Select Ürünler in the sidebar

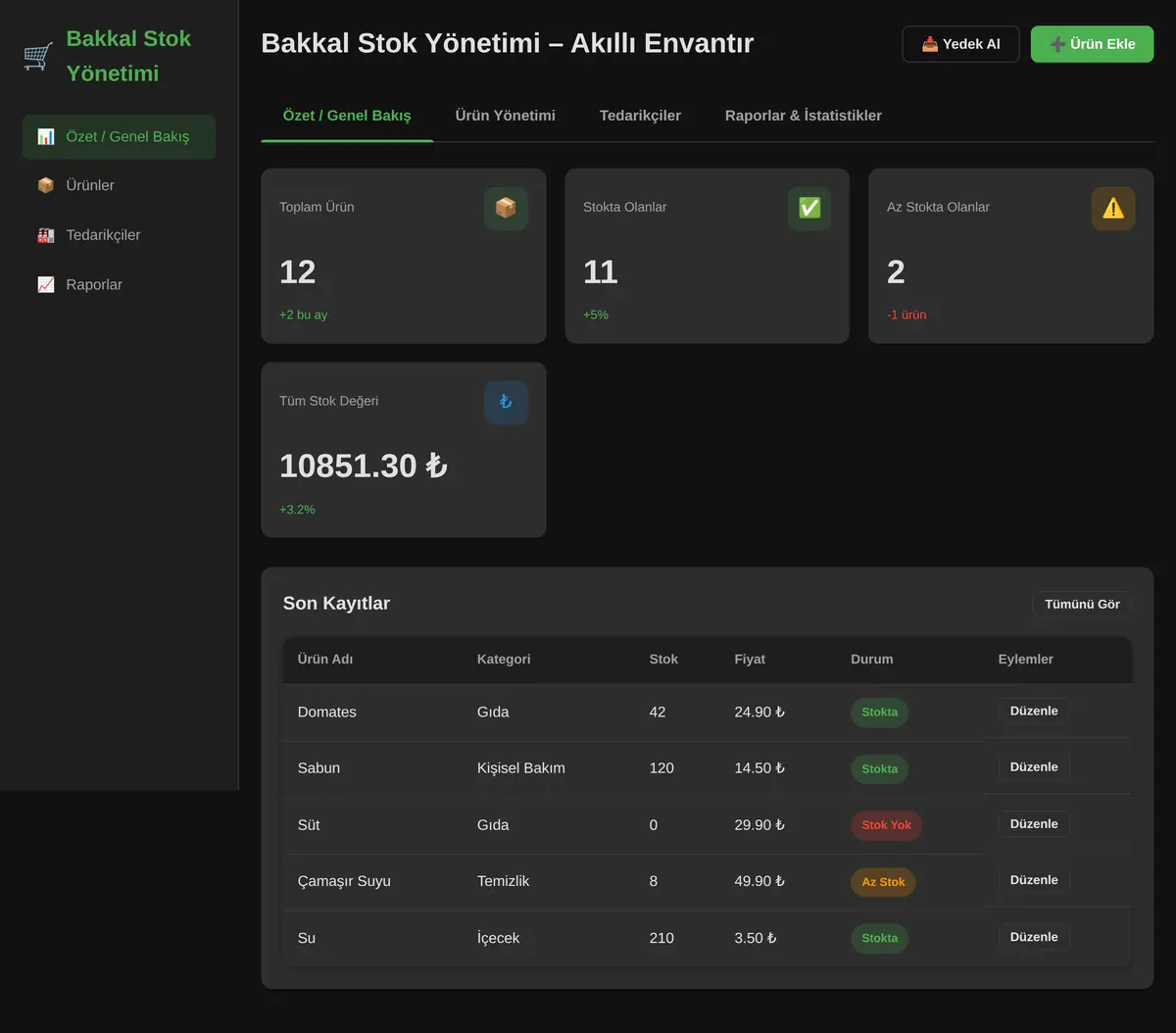click(x=119, y=185)
